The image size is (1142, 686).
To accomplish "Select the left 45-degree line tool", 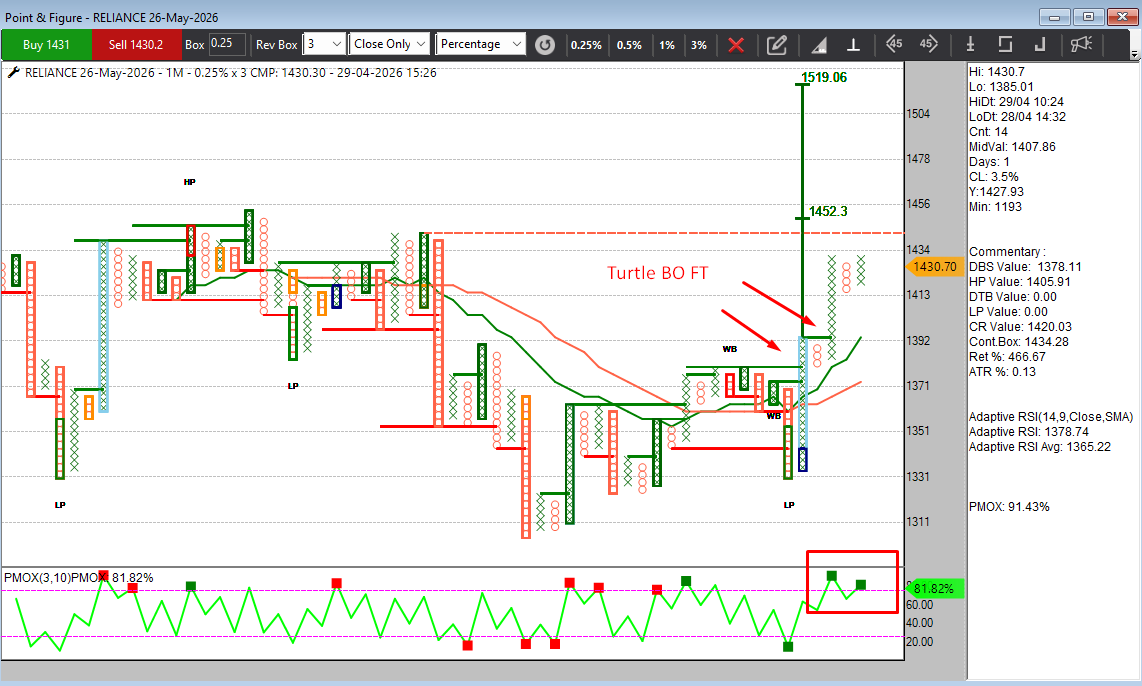I will (x=894, y=44).
